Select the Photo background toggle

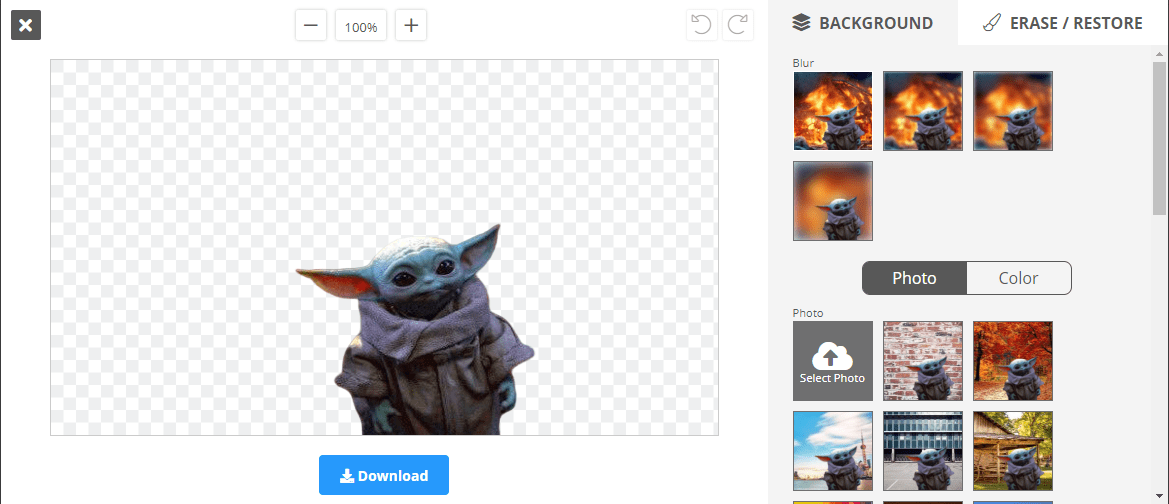(x=915, y=278)
